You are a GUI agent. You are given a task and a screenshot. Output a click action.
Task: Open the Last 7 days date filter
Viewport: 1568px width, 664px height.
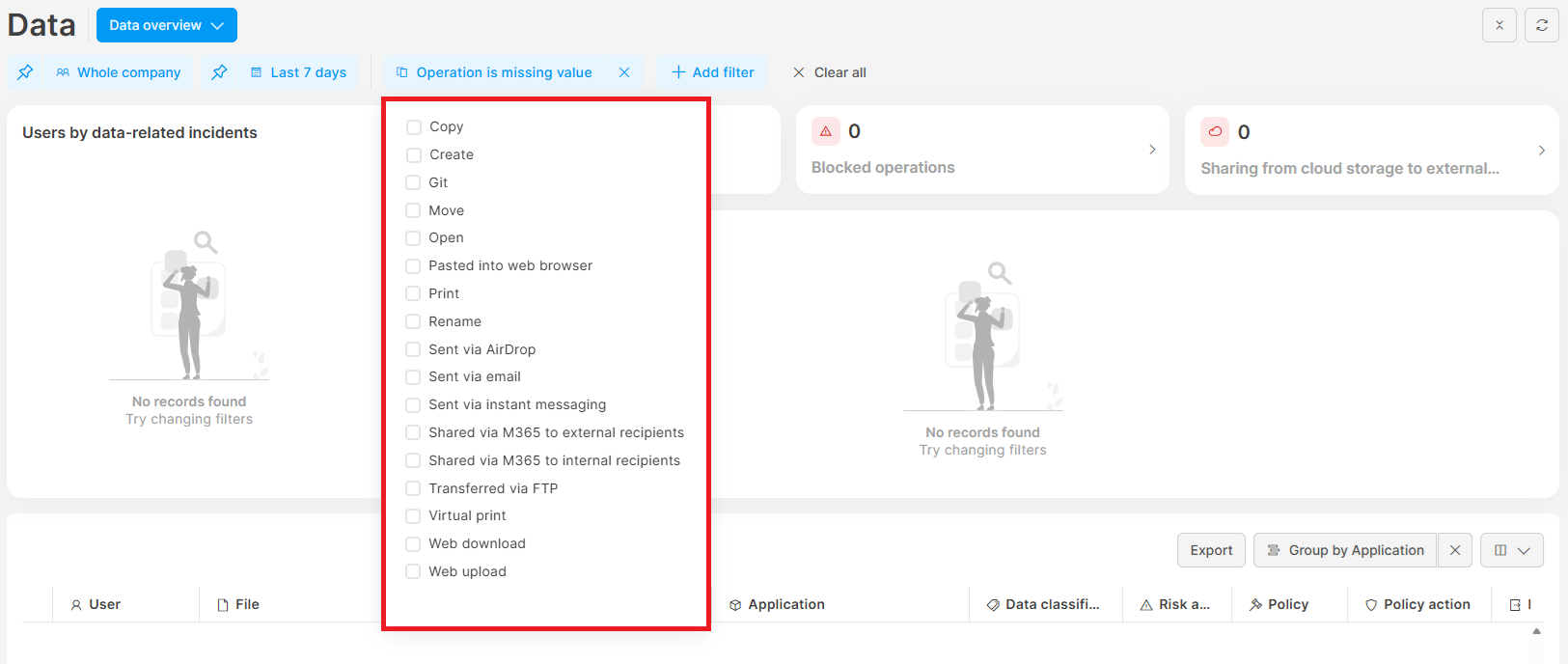298,72
